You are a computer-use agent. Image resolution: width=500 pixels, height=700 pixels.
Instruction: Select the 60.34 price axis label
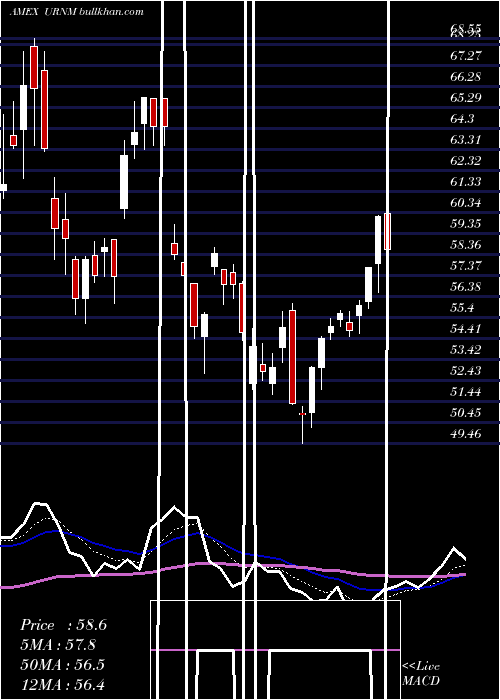tap(466, 202)
